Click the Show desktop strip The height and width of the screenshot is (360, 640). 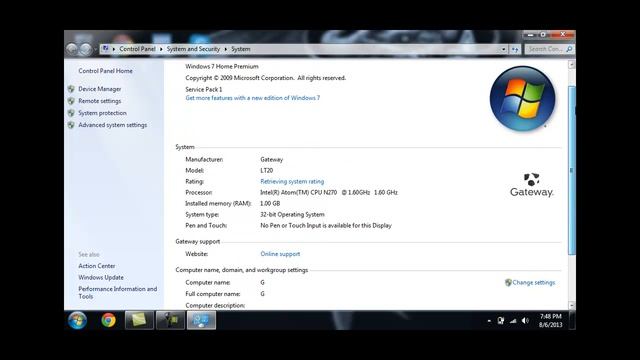click(572, 320)
